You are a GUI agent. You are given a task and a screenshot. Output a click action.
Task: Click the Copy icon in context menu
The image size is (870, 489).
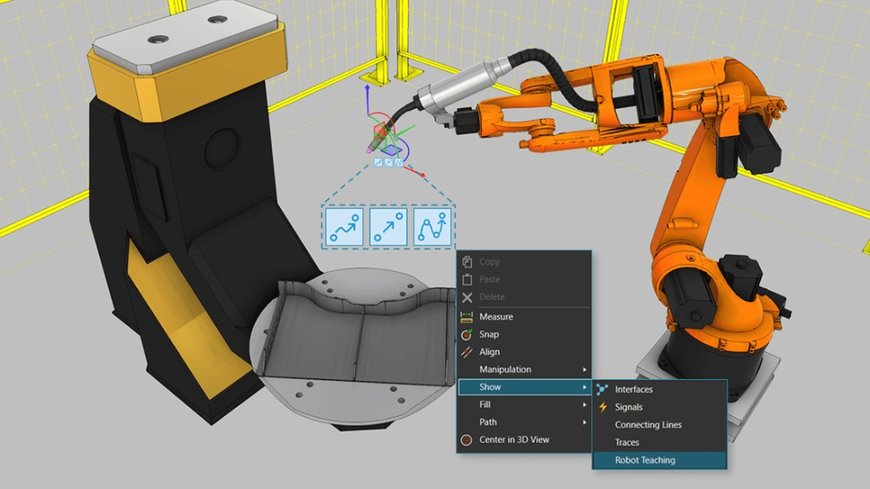(x=467, y=261)
